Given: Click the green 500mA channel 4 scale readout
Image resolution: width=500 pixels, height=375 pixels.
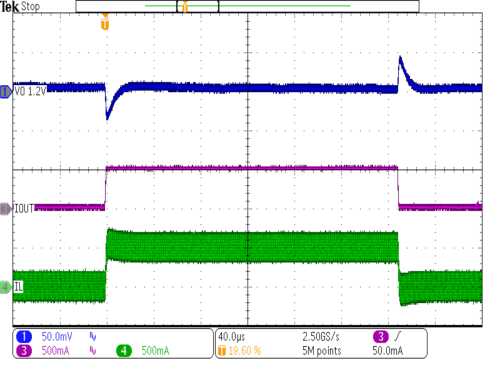Looking at the screenshot, I should [155, 351].
